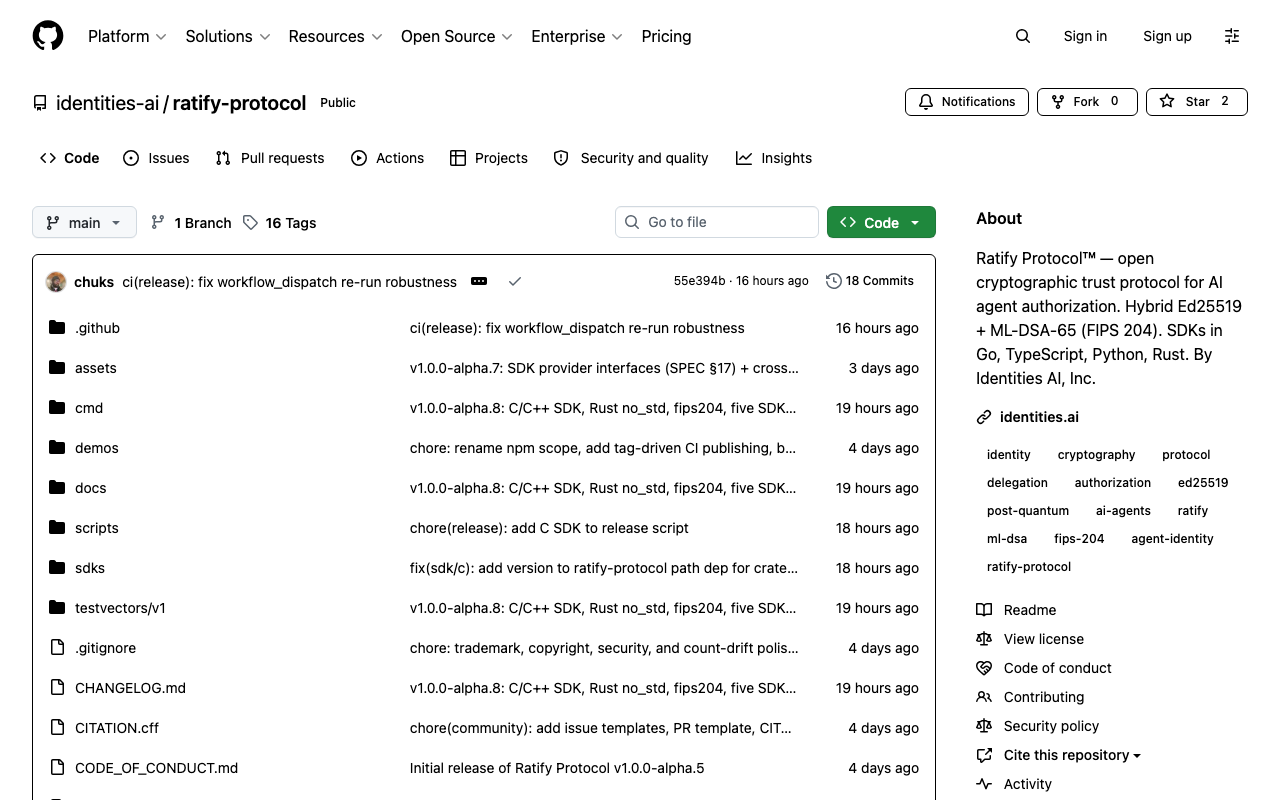The height and width of the screenshot is (800, 1280).
Task: Select the Code tab
Action: point(69,158)
